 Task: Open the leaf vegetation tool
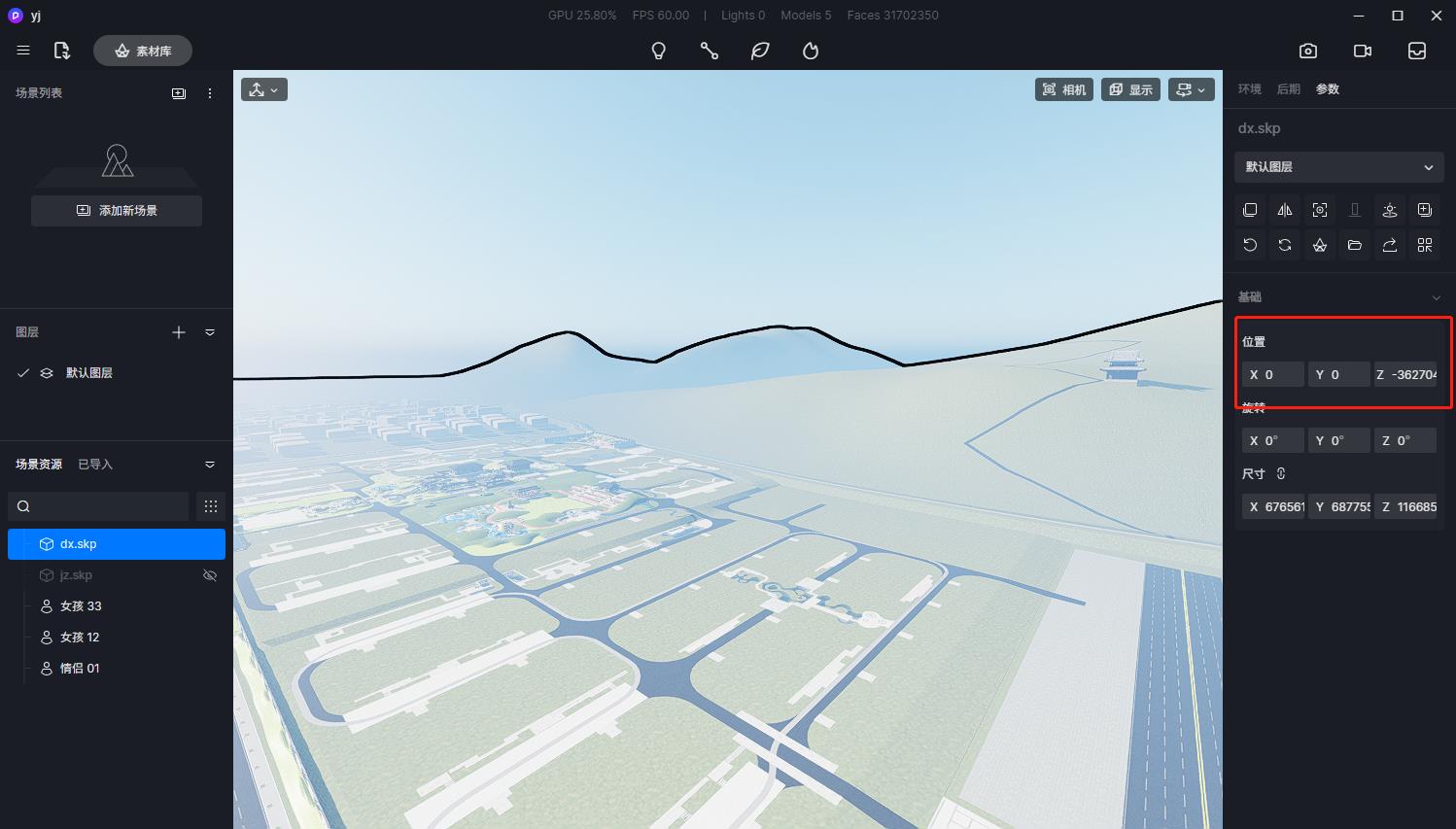point(760,51)
